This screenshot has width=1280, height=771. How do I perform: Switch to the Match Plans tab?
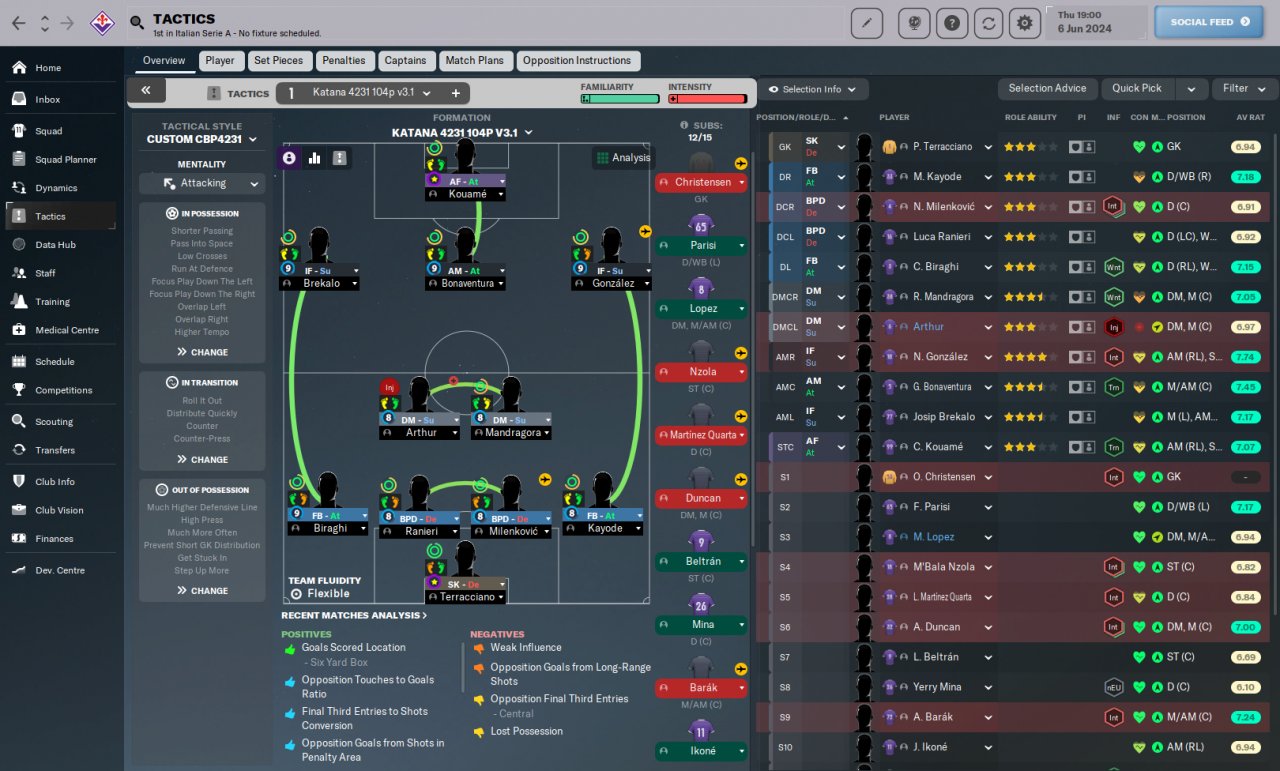coord(475,61)
